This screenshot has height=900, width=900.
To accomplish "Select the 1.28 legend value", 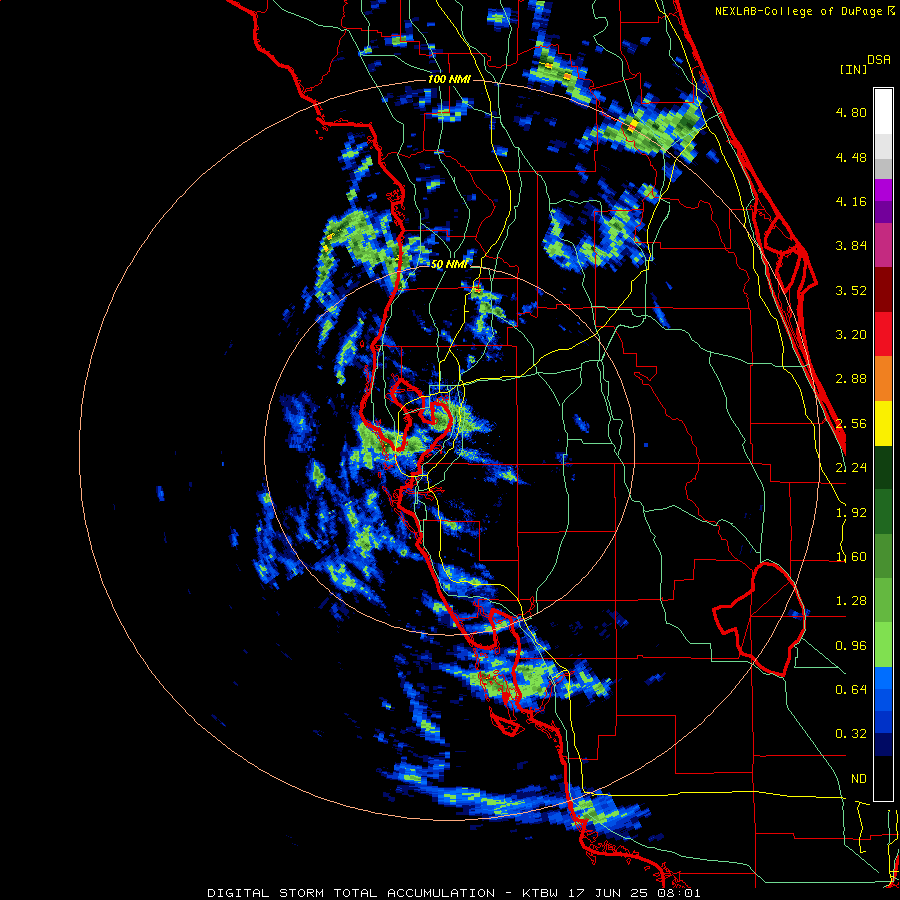I will tap(851, 601).
